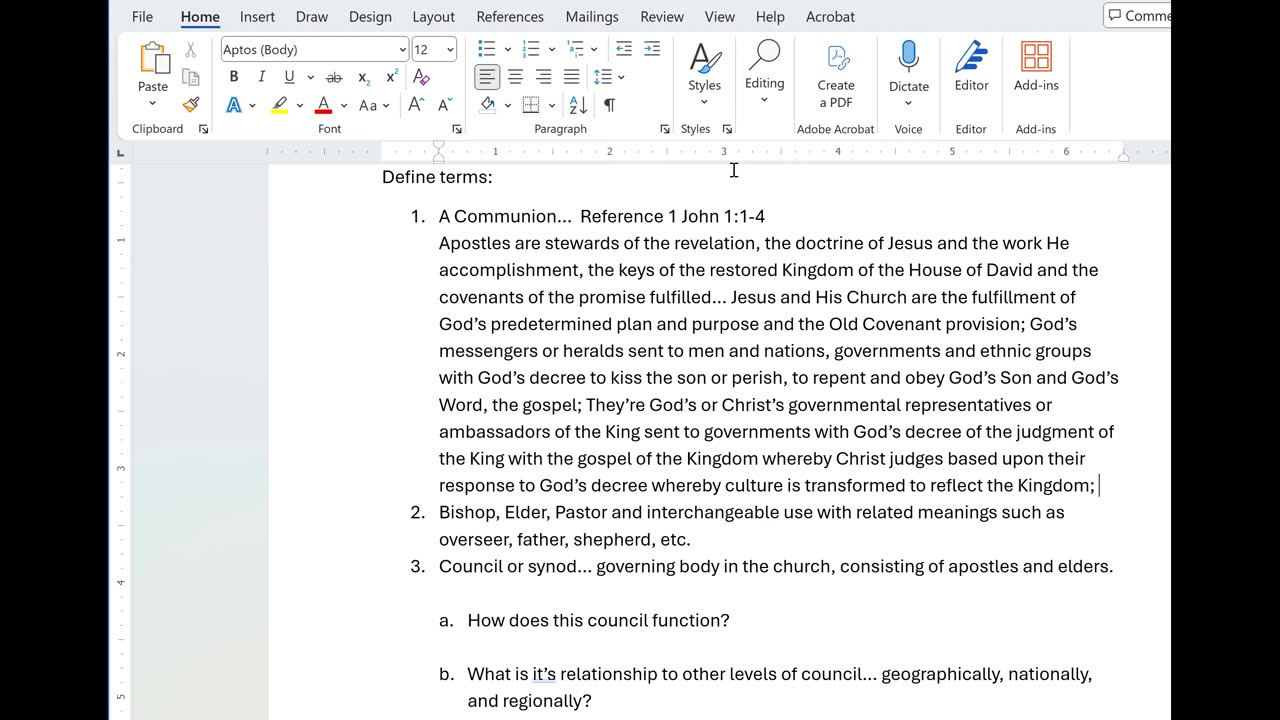Toggle Show/Hide paragraph marks
1280x720 pixels.
pos(609,105)
